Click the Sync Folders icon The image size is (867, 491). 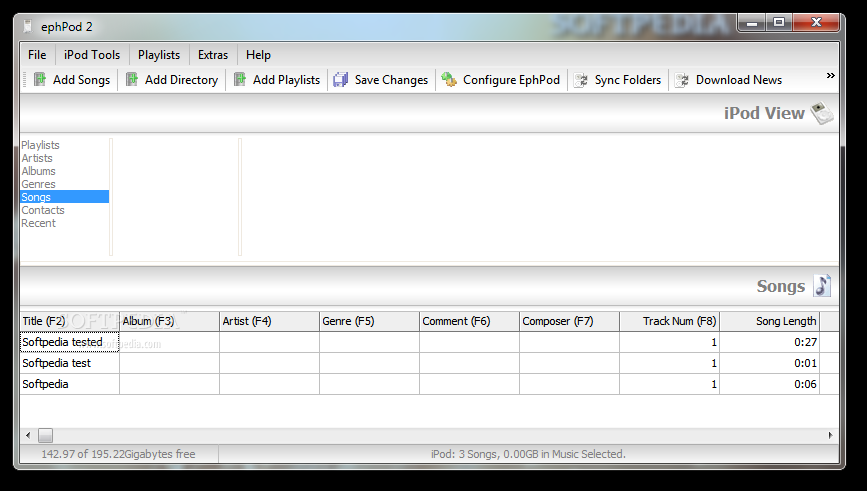tap(580, 80)
